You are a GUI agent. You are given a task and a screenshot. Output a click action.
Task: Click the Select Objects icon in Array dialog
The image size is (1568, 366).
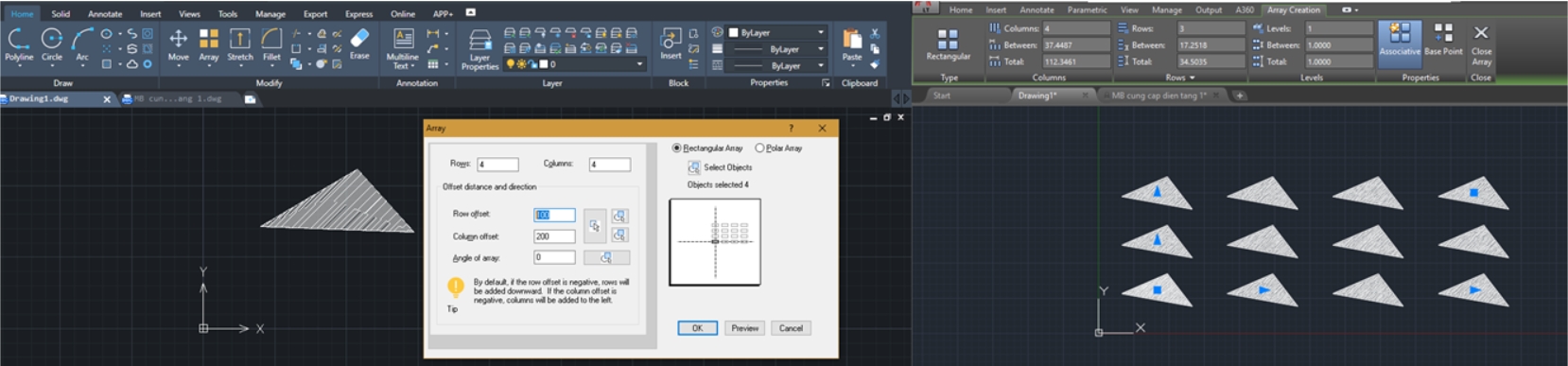(x=693, y=167)
